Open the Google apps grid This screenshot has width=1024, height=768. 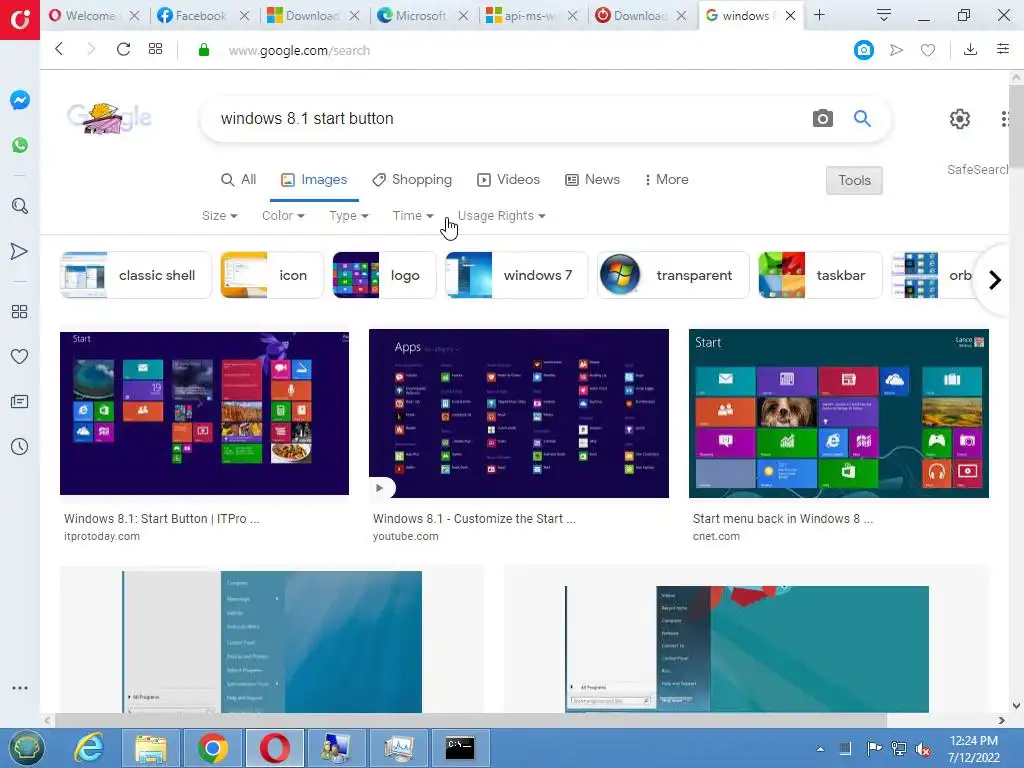tap(1006, 119)
